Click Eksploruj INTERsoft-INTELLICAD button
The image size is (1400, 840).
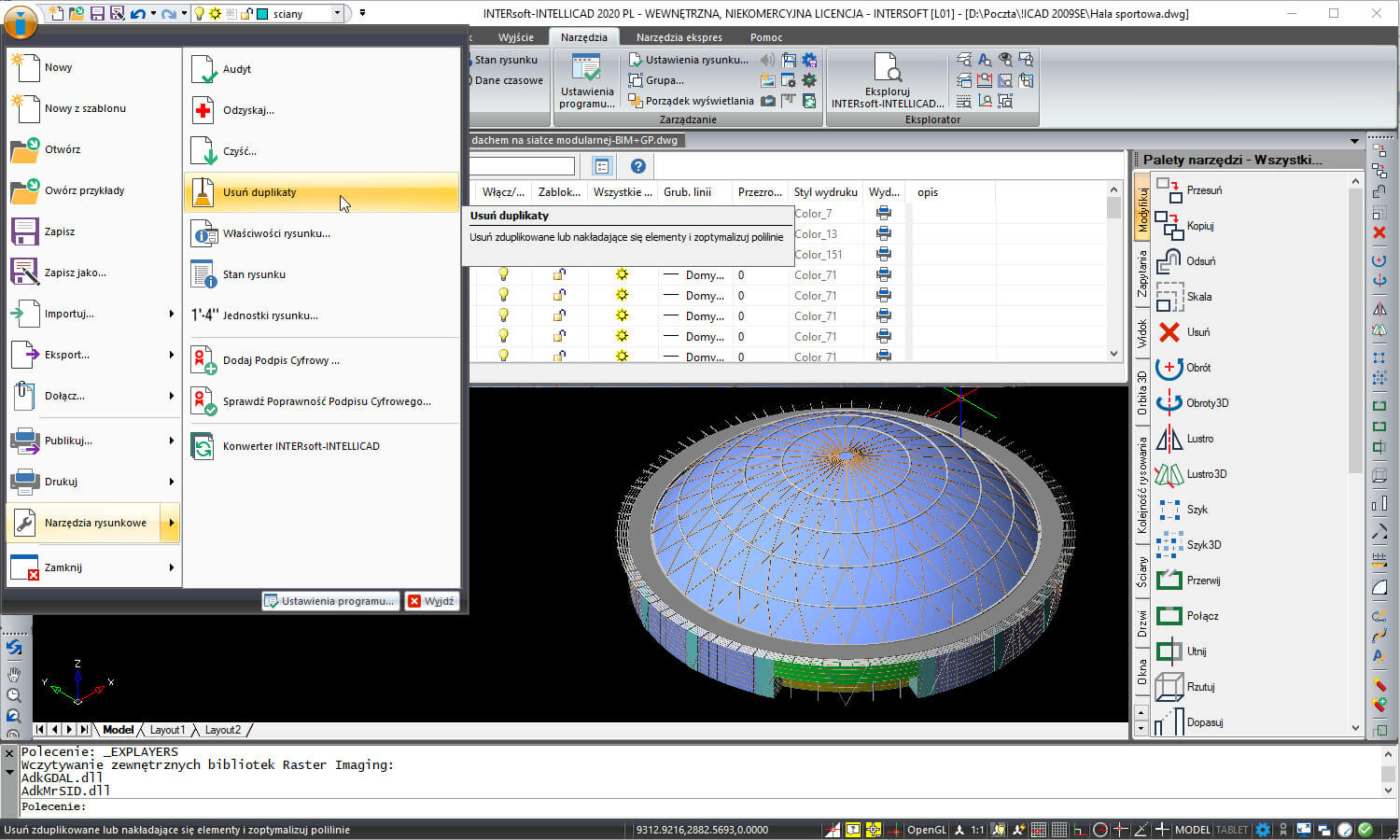click(x=888, y=81)
